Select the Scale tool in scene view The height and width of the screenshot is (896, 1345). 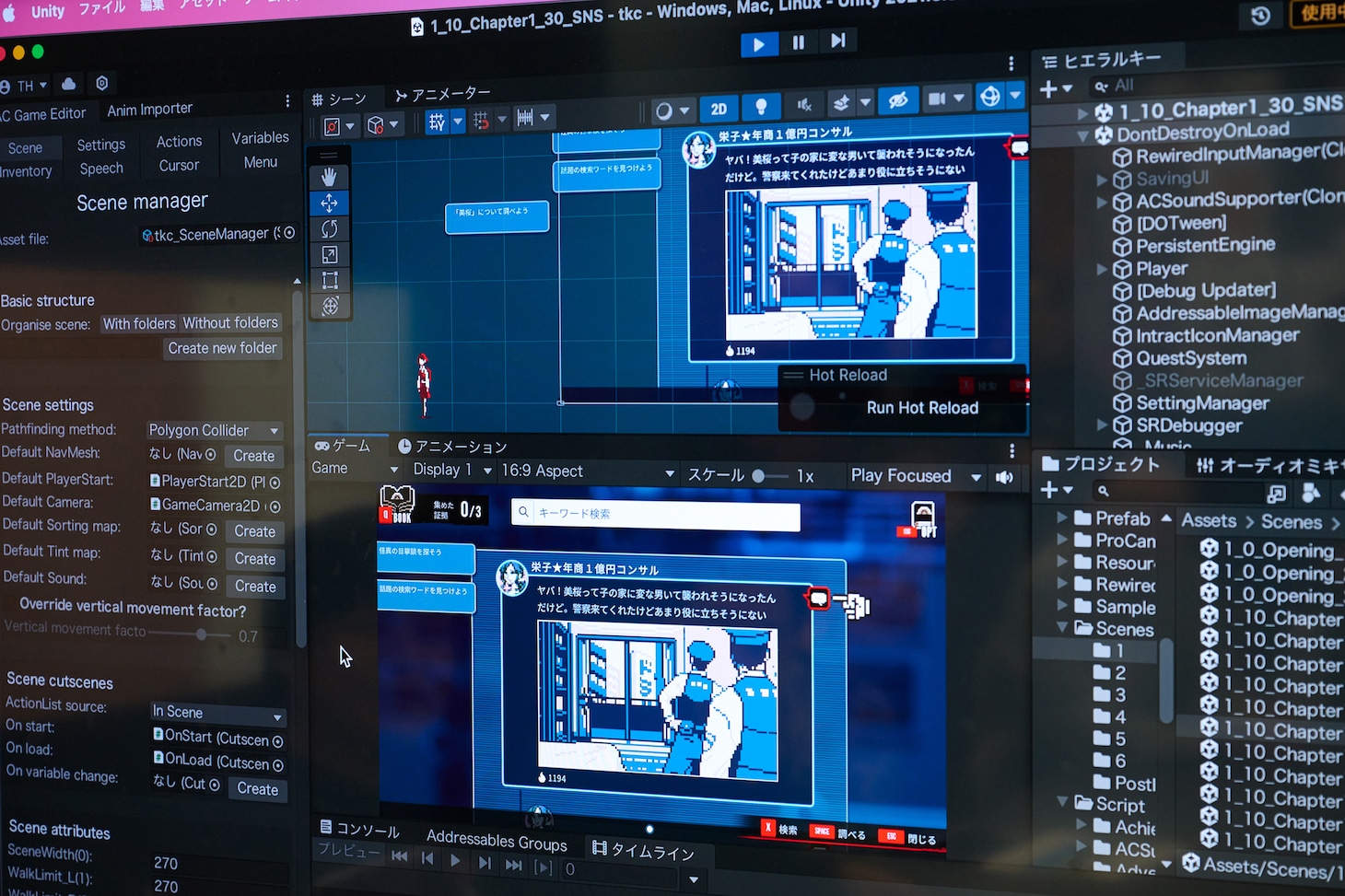click(330, 254)
